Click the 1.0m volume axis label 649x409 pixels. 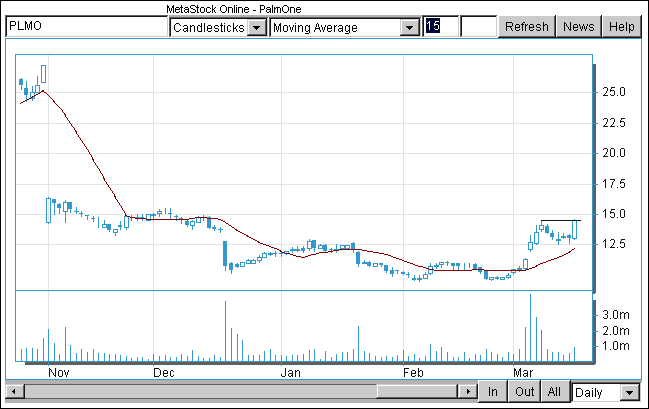615,346
